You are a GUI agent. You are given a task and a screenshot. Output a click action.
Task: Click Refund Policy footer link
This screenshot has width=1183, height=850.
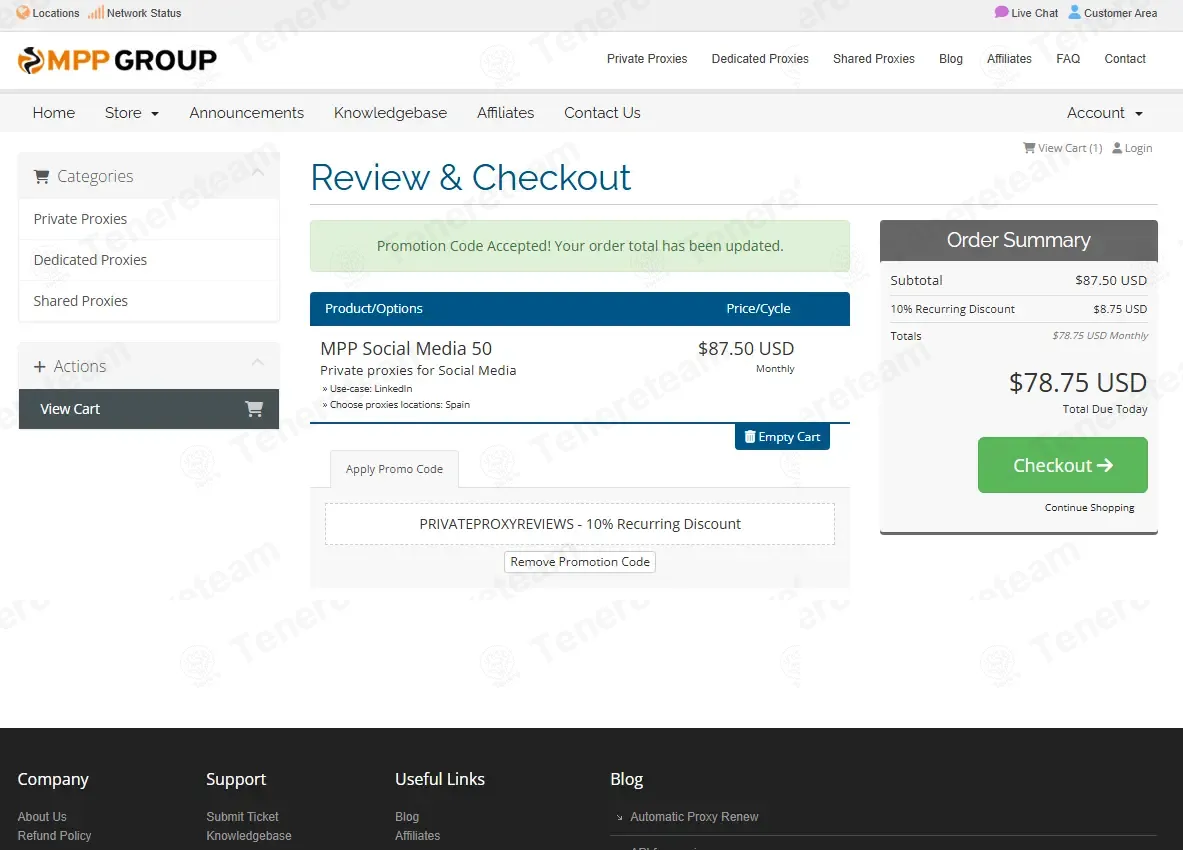(54, 836)
